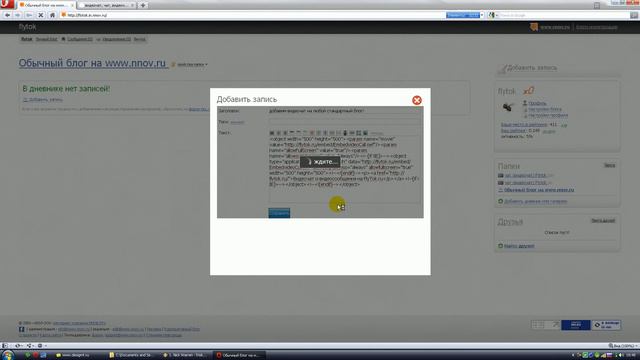Switch to the Обычный блог browser tab

coord(46,5)
